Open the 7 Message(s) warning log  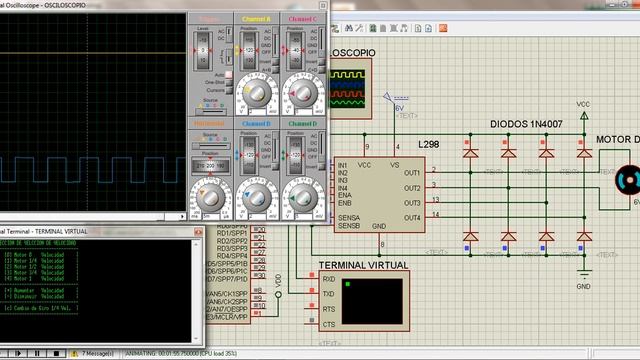click(93, 353)
